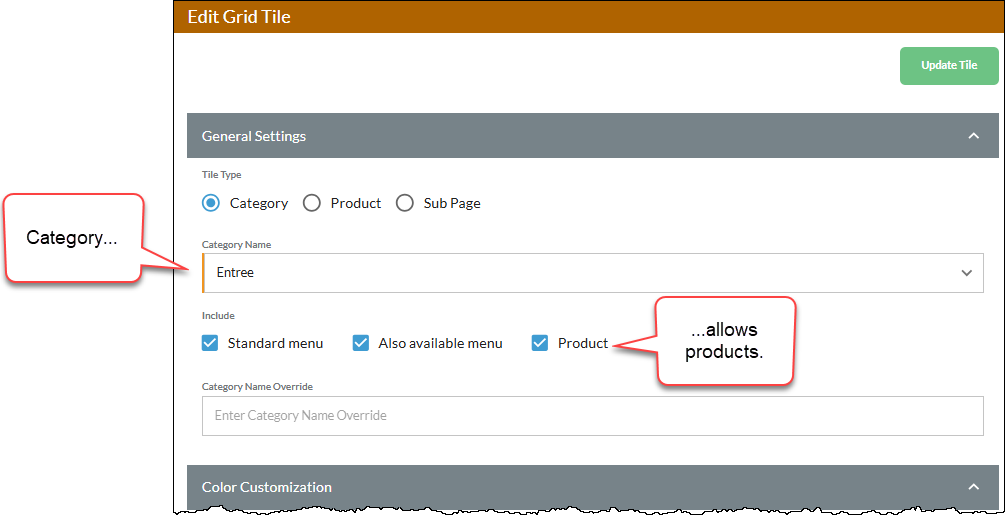Screen dimensions: 1005x515
Task: Click the Tile Type label
Action: point(222,174)
